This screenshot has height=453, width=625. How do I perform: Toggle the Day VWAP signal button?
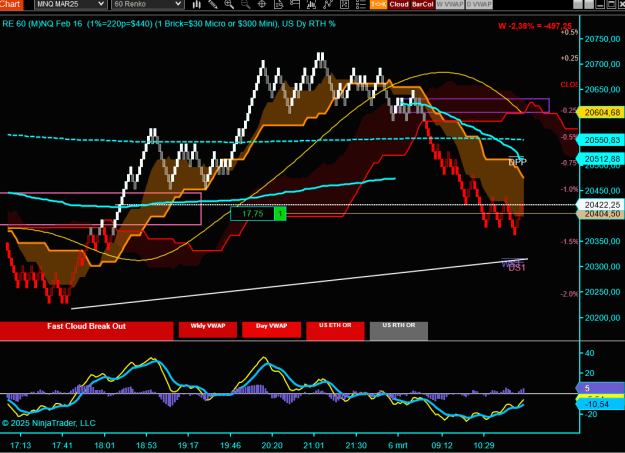[271, 330]
